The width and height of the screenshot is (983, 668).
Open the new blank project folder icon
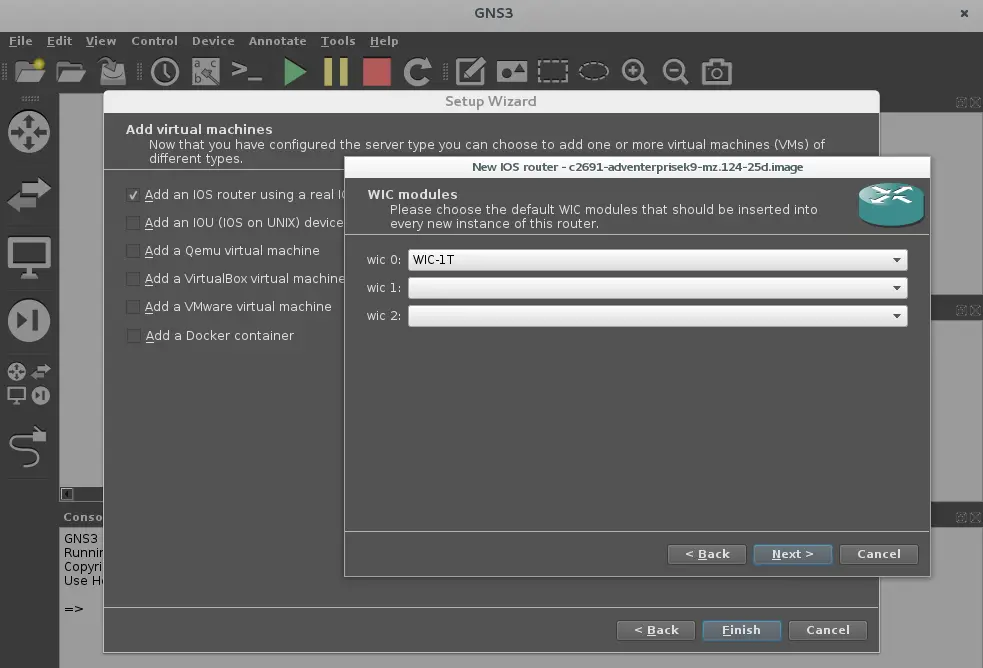click(x=29, y=71)
